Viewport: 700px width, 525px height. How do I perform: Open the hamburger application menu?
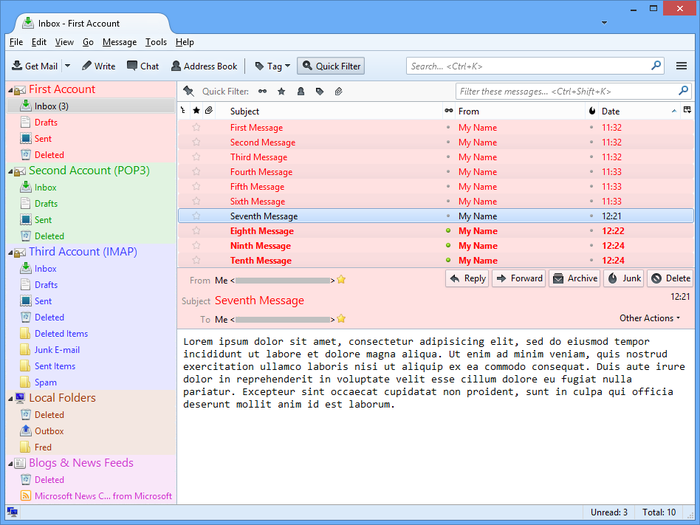pos(681,66)
